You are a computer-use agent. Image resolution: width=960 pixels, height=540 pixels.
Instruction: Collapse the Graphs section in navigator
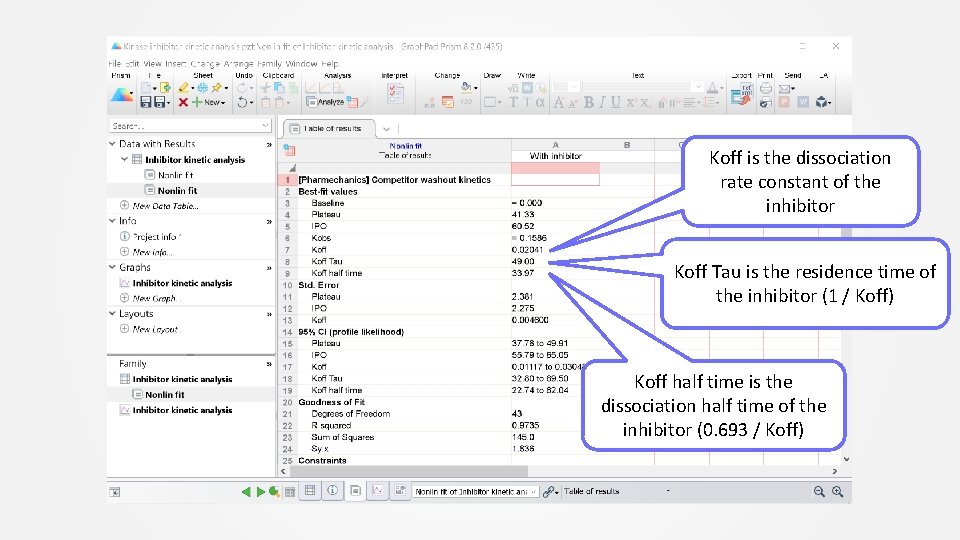click(112, 268)
